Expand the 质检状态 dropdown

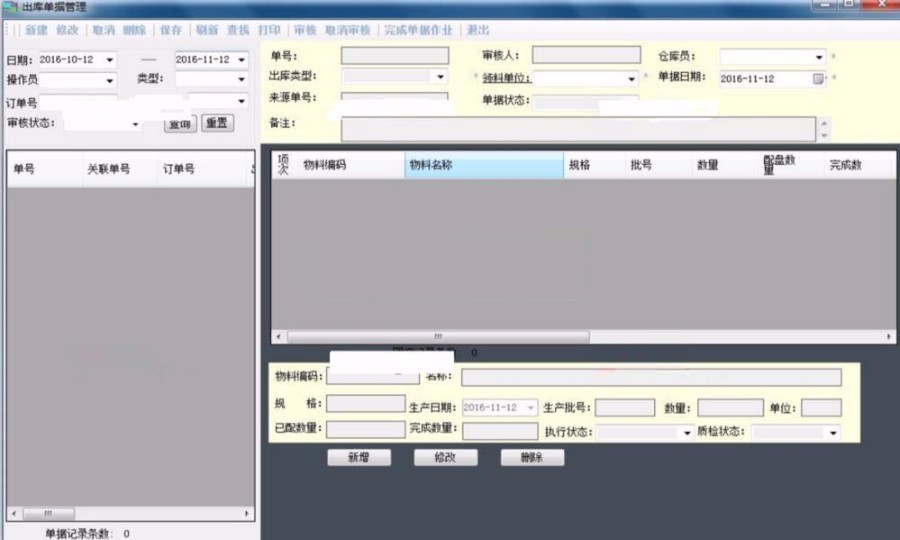pyautogui.click(x=832, y=432)
